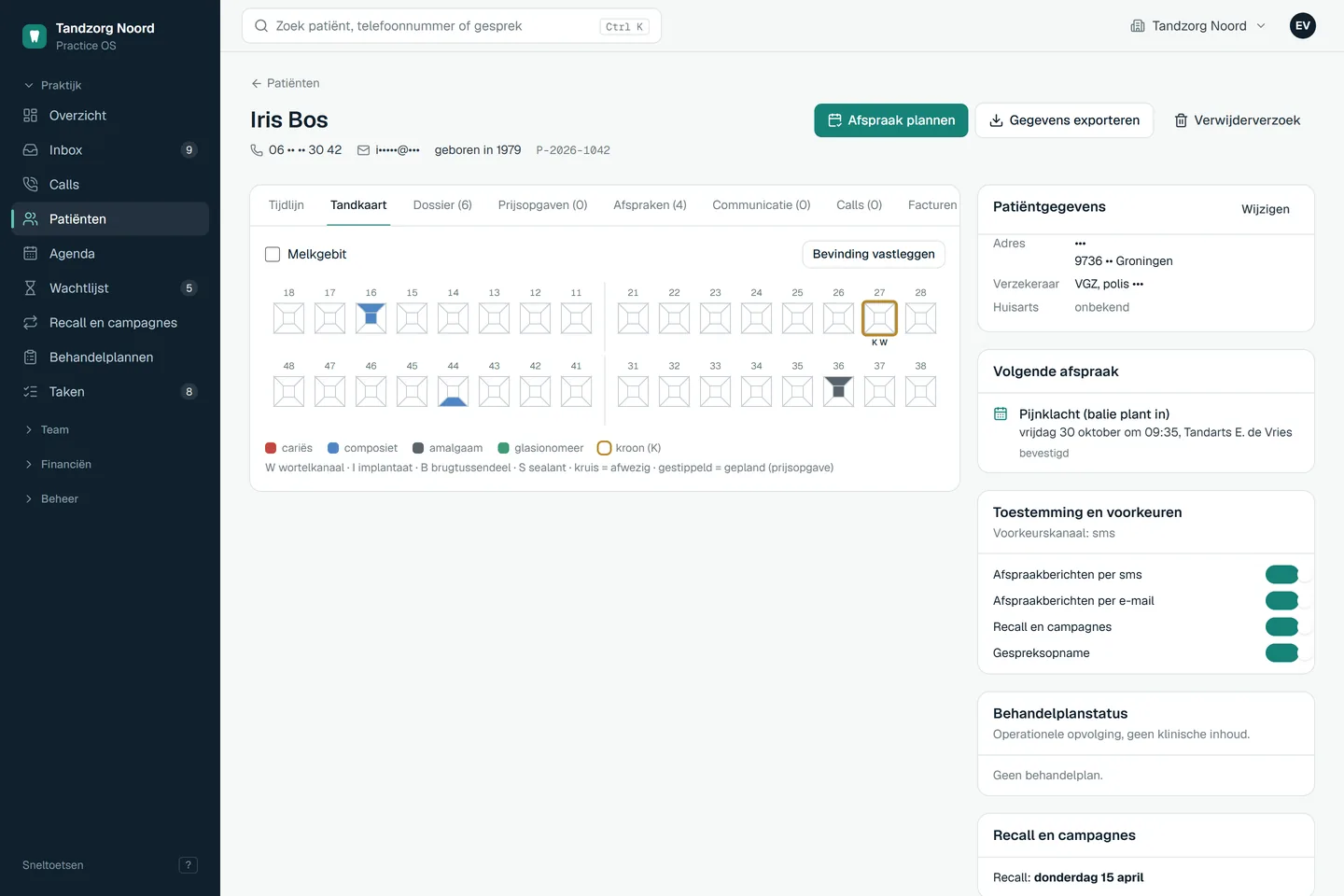Click Wijzigen in Patiëntgegevens card
The height and width of the screenshot is (896, 1344).
1266,209
